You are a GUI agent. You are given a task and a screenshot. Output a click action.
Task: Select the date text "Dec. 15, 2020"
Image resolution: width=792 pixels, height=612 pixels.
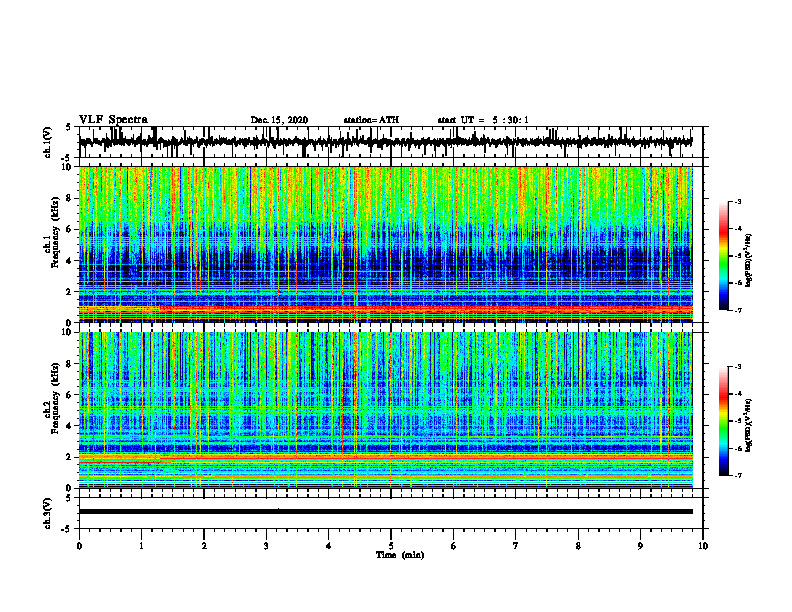click(x=279, y=120)
